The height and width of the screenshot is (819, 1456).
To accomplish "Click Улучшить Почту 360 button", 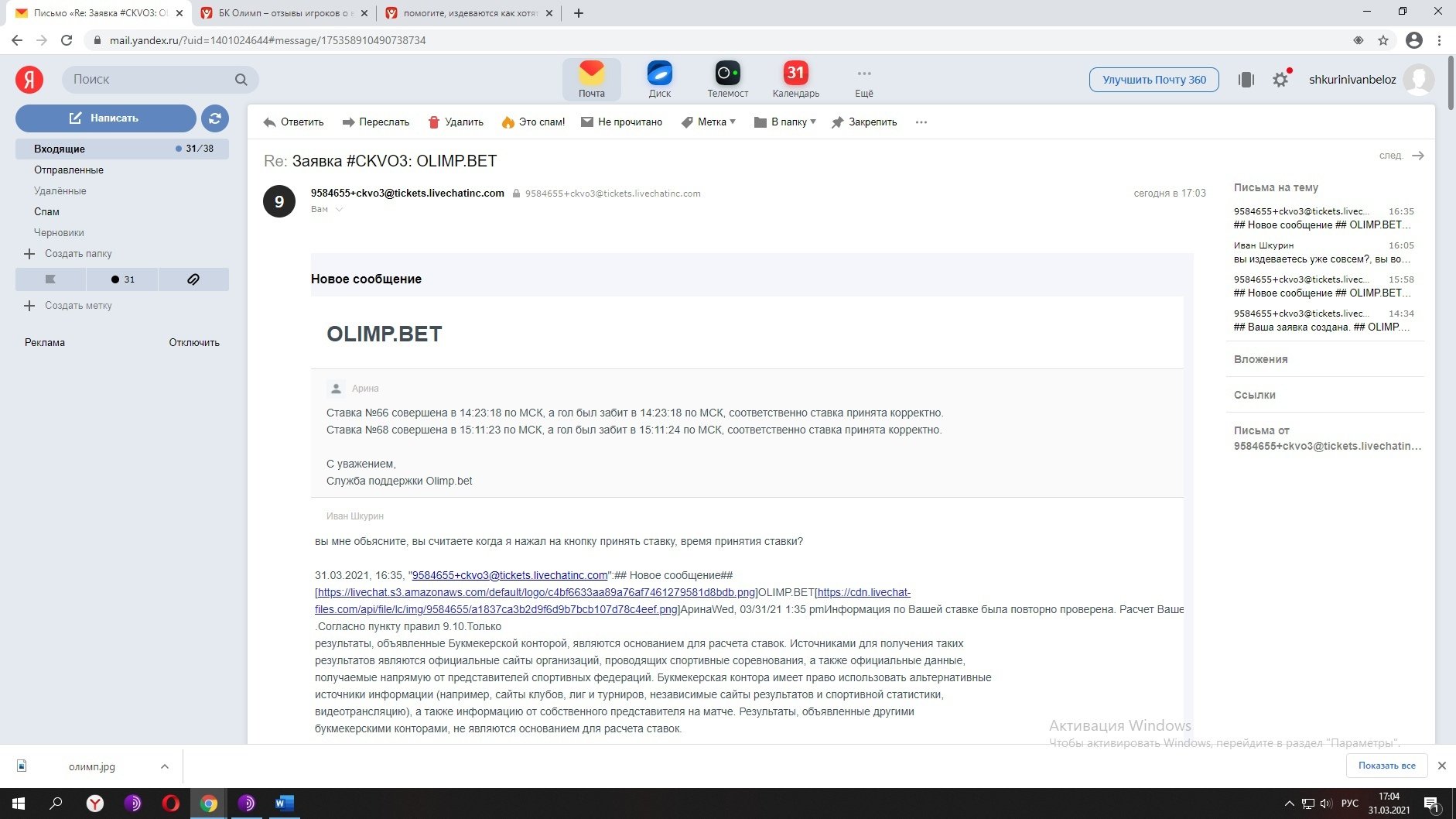I will [x=1154, y=80].
